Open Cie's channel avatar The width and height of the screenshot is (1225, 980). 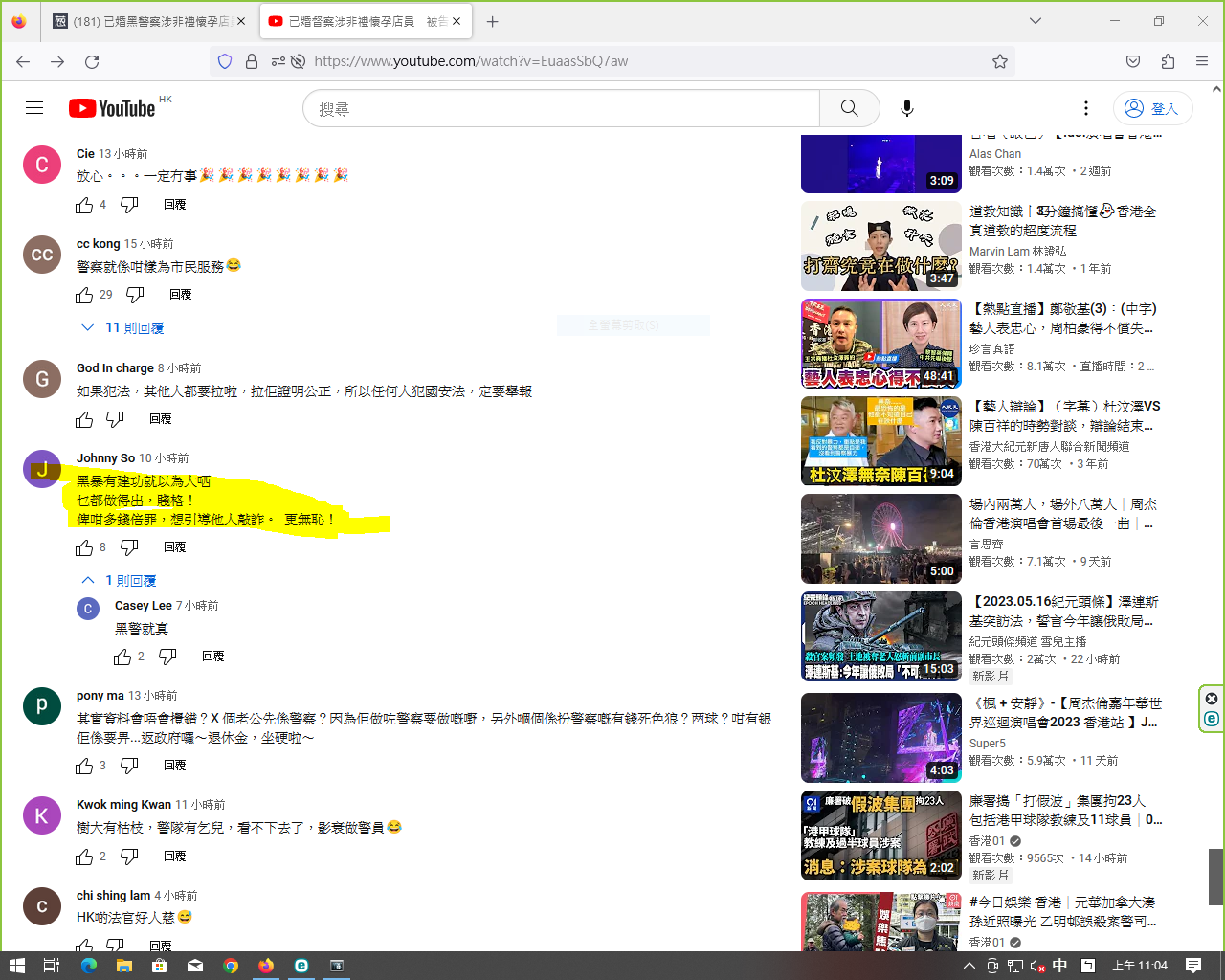point(42,165)
